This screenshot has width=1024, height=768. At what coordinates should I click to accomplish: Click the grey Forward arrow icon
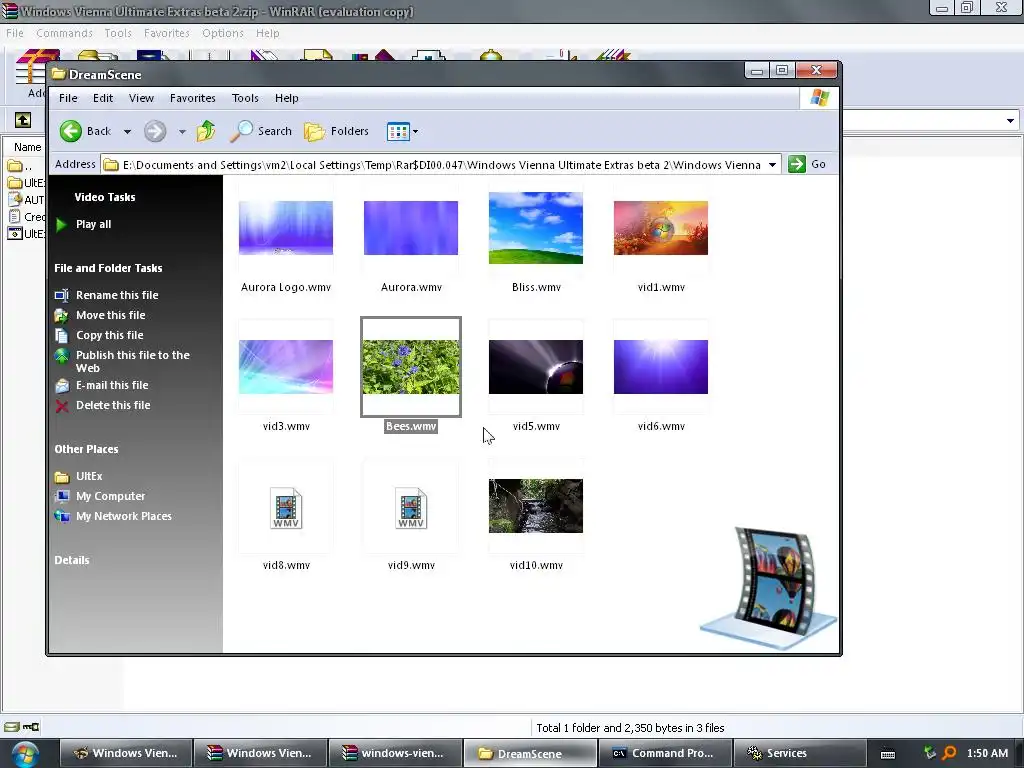coord(155,131)
